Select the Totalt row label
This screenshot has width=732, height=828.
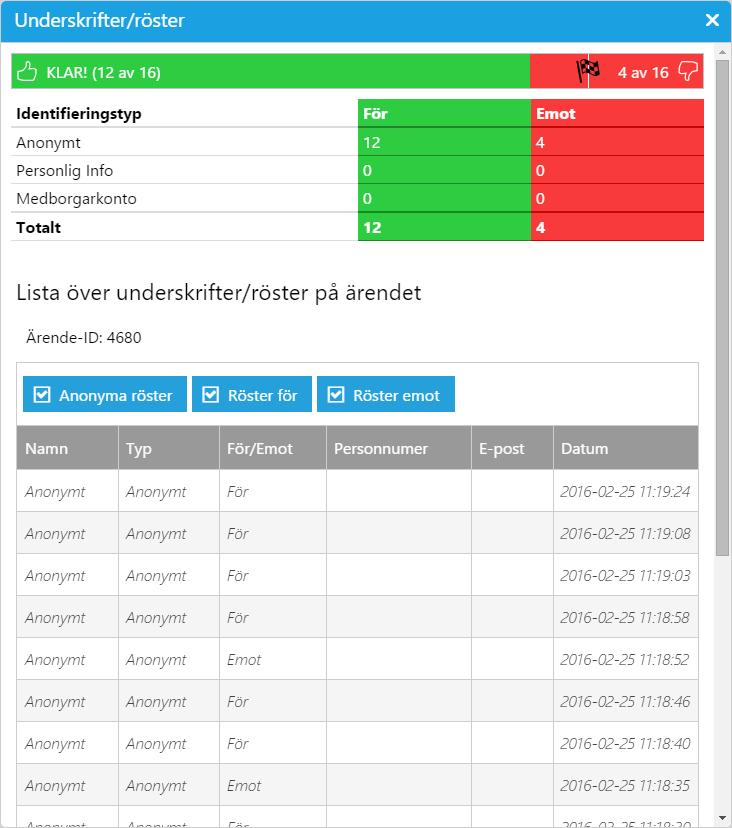(x=39, y=228)
